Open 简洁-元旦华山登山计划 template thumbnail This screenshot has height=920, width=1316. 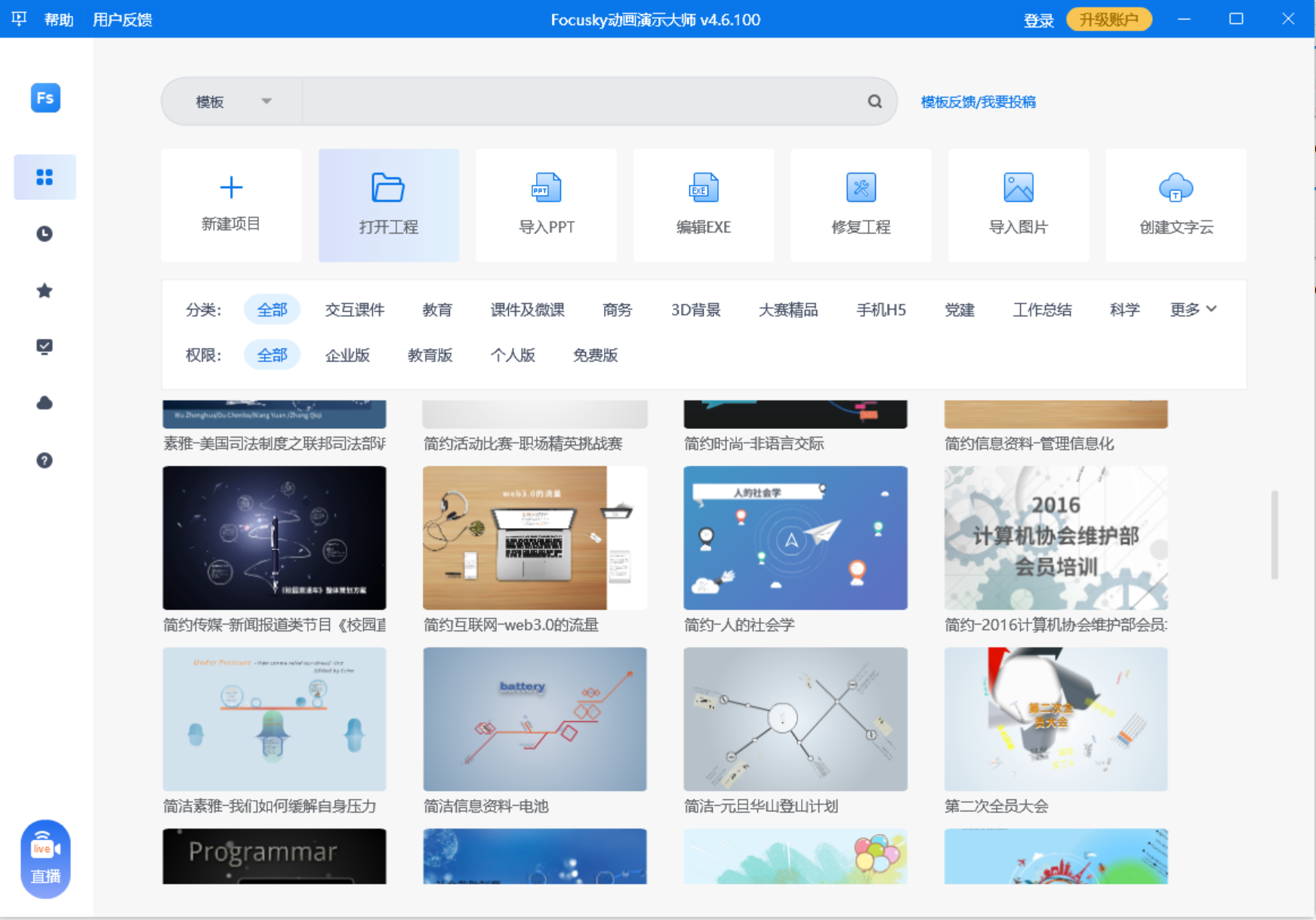[795, 719]
